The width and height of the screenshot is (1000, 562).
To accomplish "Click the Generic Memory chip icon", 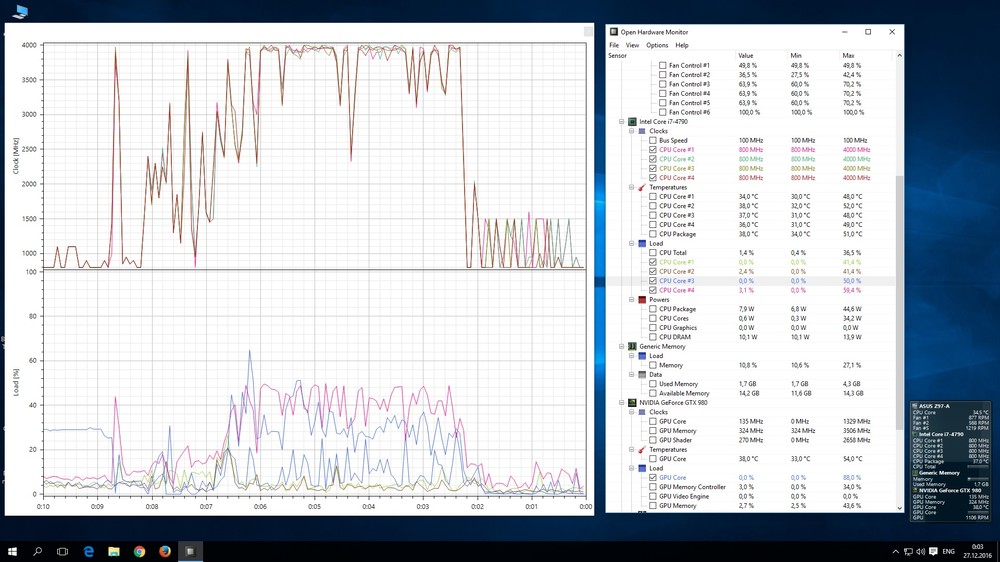I will click(x=632, y=347).
